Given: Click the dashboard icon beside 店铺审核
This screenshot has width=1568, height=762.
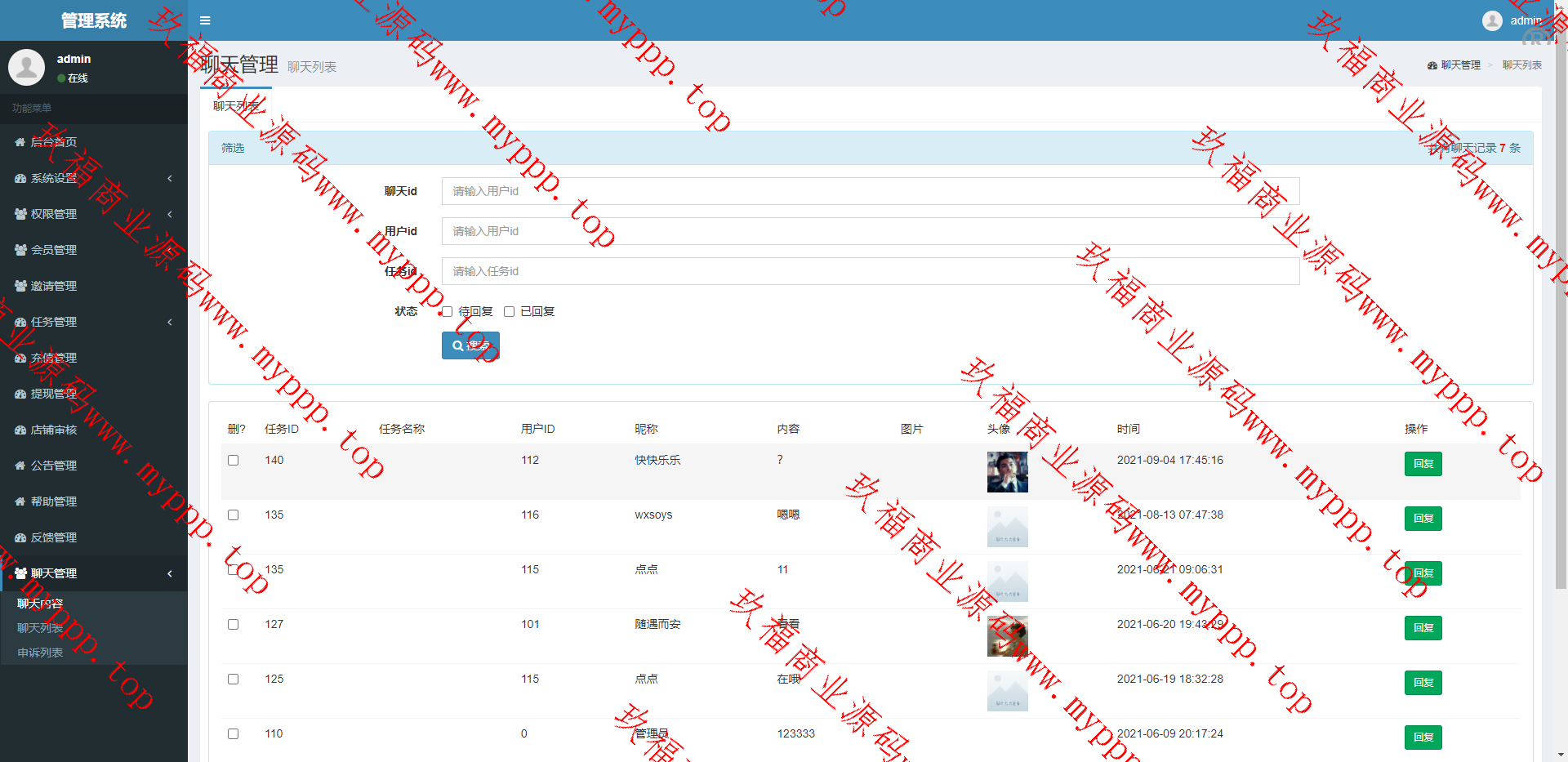Looking at the screenshot, I should (20, 430).
